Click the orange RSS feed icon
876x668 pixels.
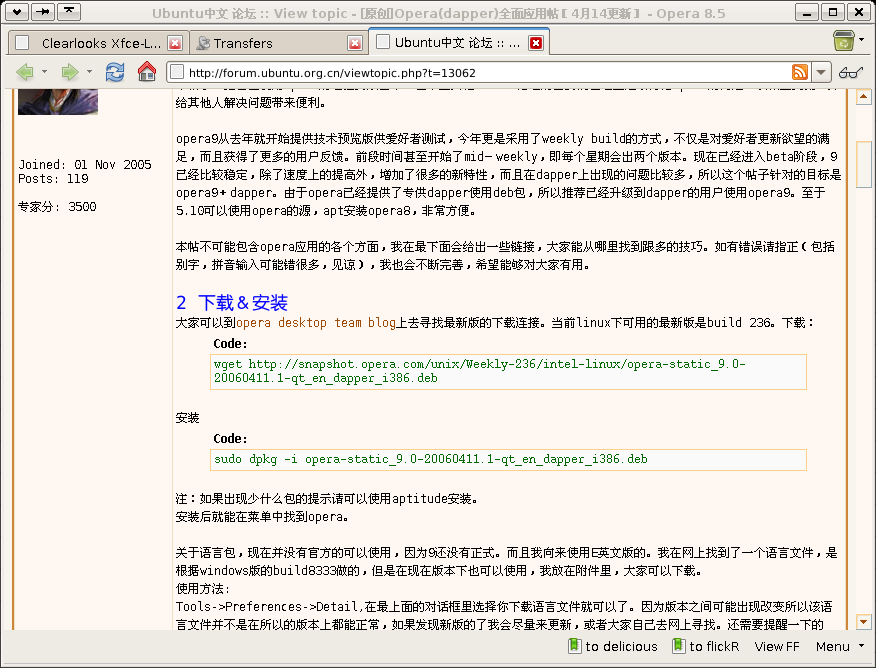pos(799,72)
